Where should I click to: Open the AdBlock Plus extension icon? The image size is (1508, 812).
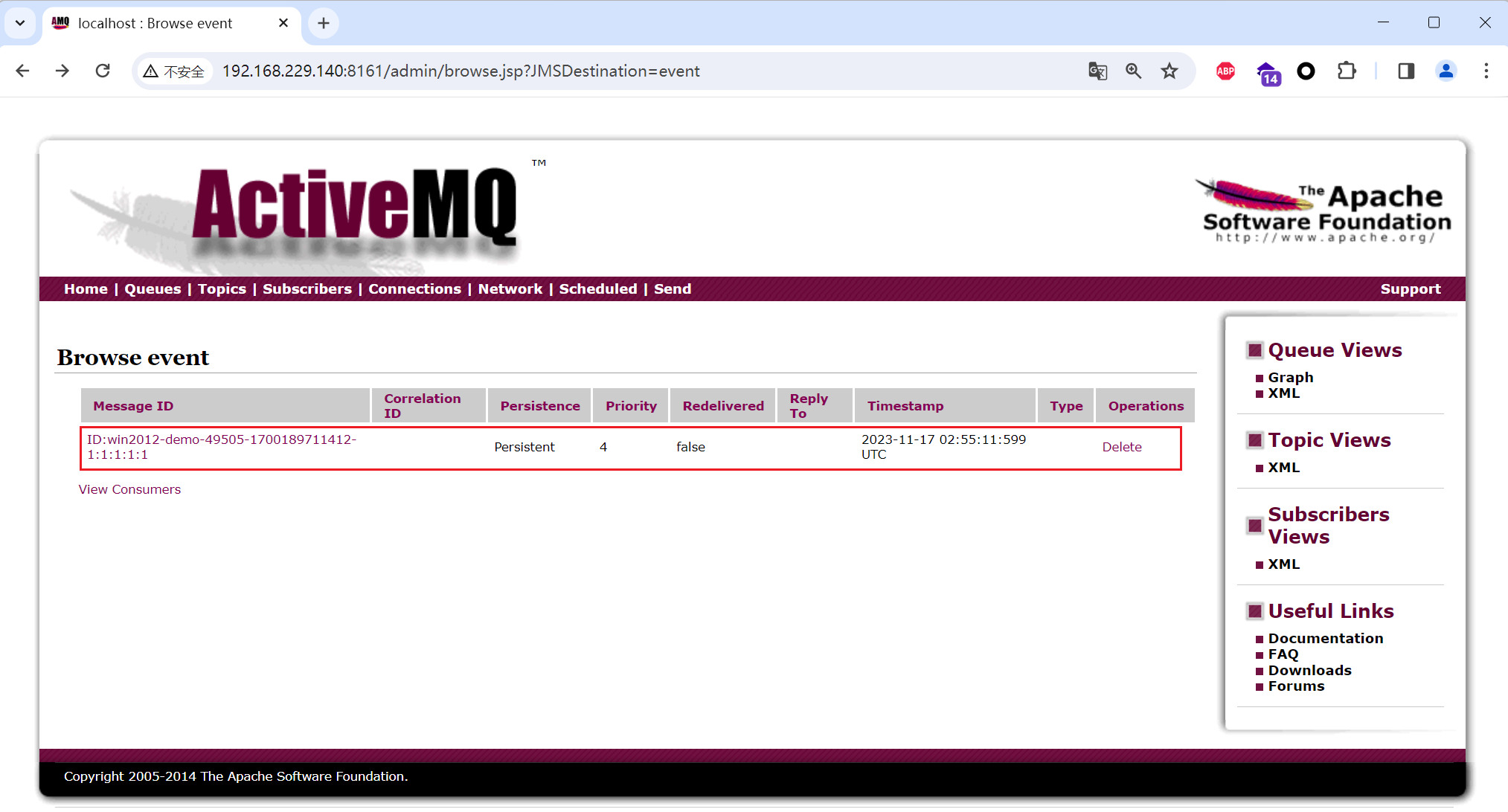tap(1225, 71)
